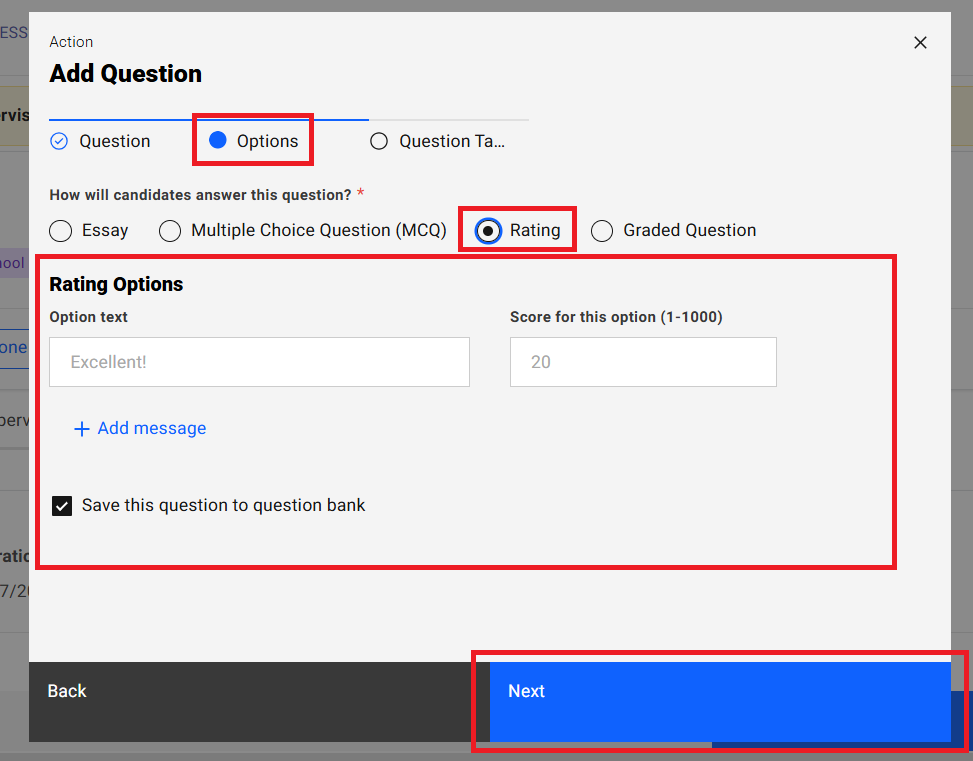Screen dimensions: 973x761
Task: Click the blue circle icon for Options step
Action: [x=218, y=141]
